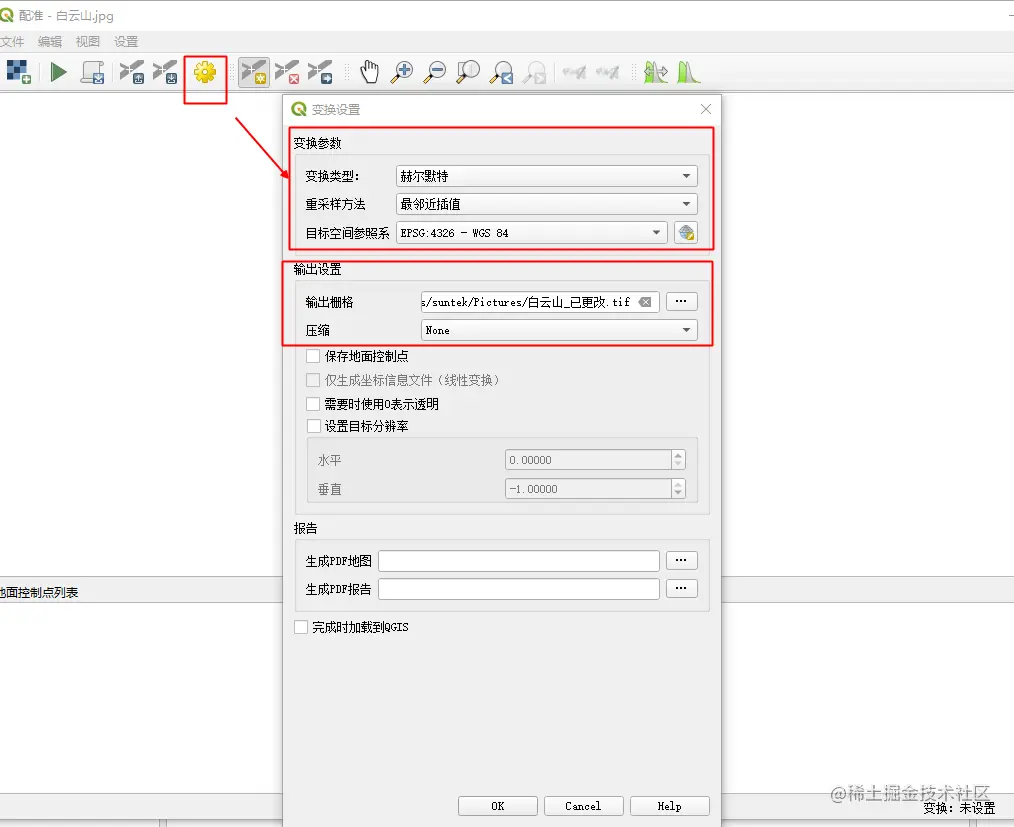Select the Move GCP Point tool
Image resolution: width=1014 pixels, height=827 pixels.
pyautogui.click(x=320, y=72)
